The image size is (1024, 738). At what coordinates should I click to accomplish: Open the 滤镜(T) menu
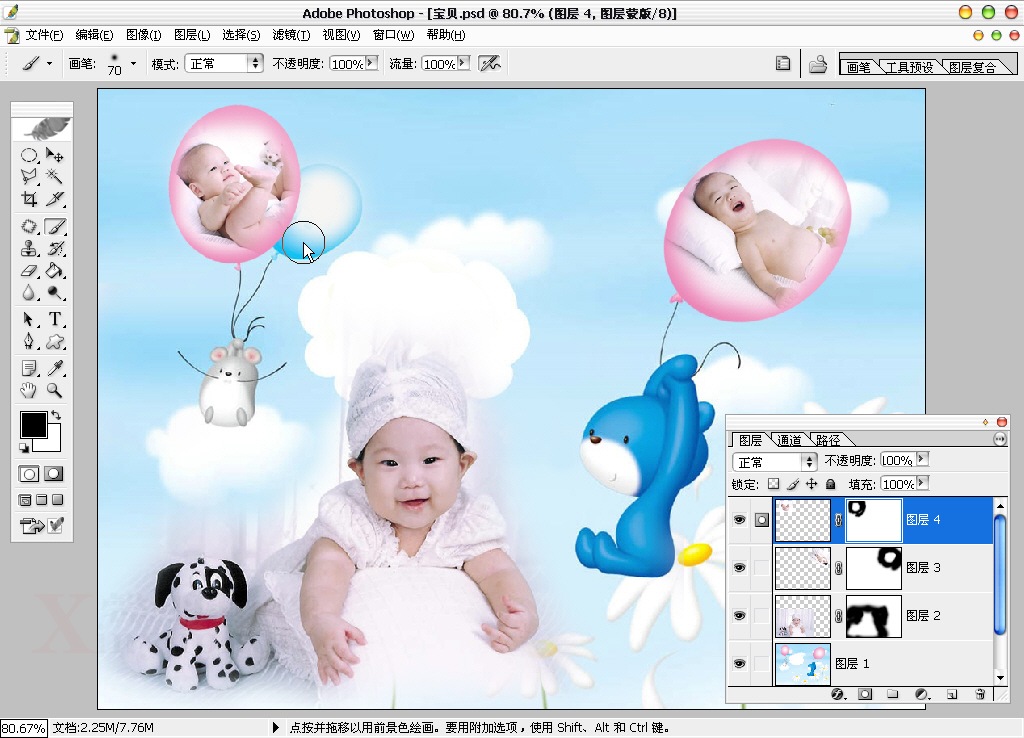click(x=291, y=35)
